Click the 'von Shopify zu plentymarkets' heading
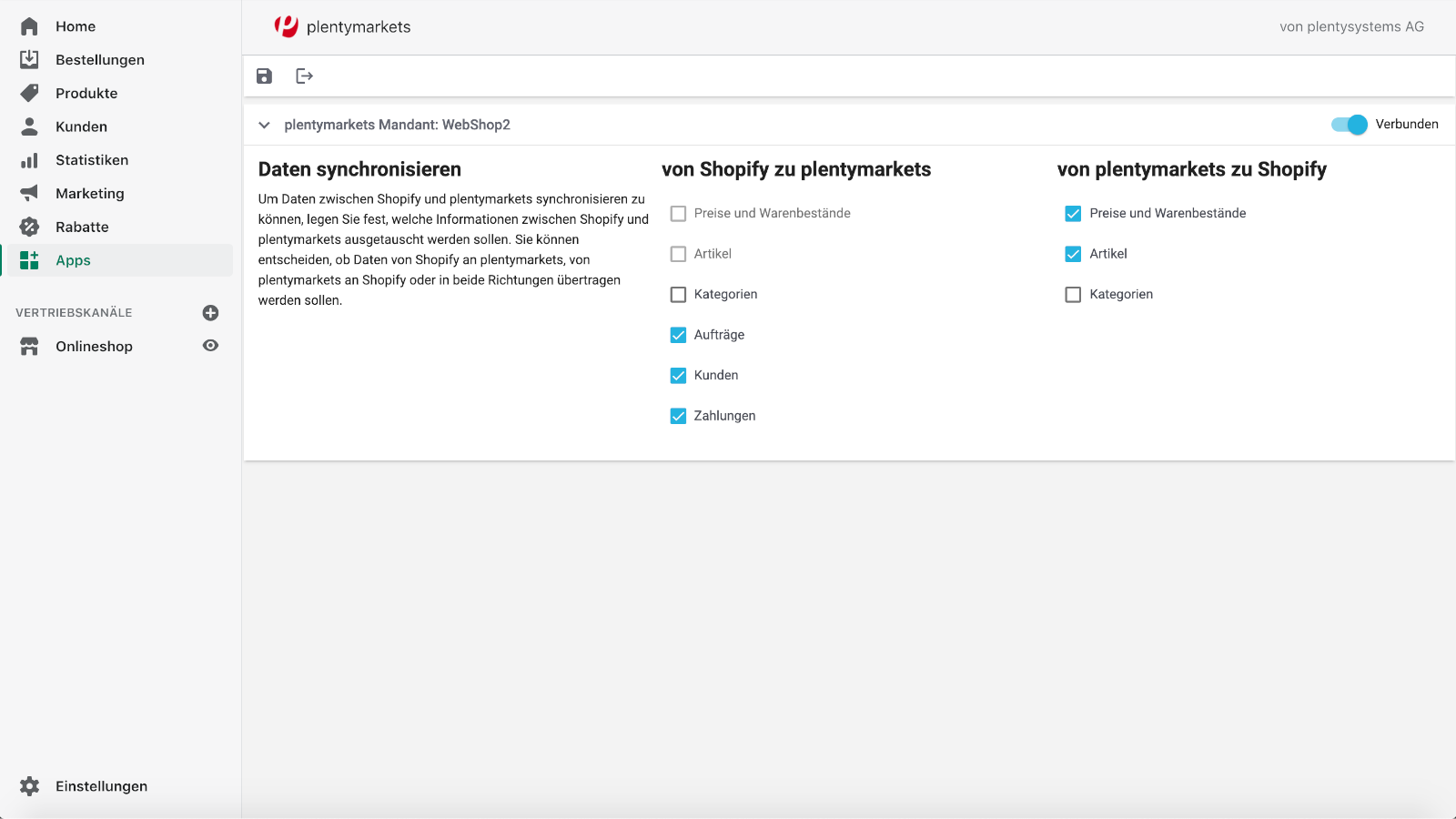This screenshot has height=819, width=1456. (x=796, y=169)
